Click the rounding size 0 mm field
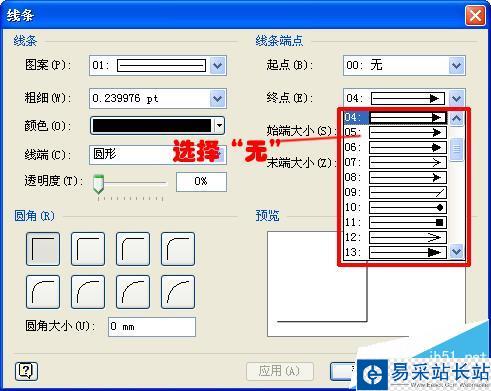This screenshot has height=391, width=491. pos(152,327)
